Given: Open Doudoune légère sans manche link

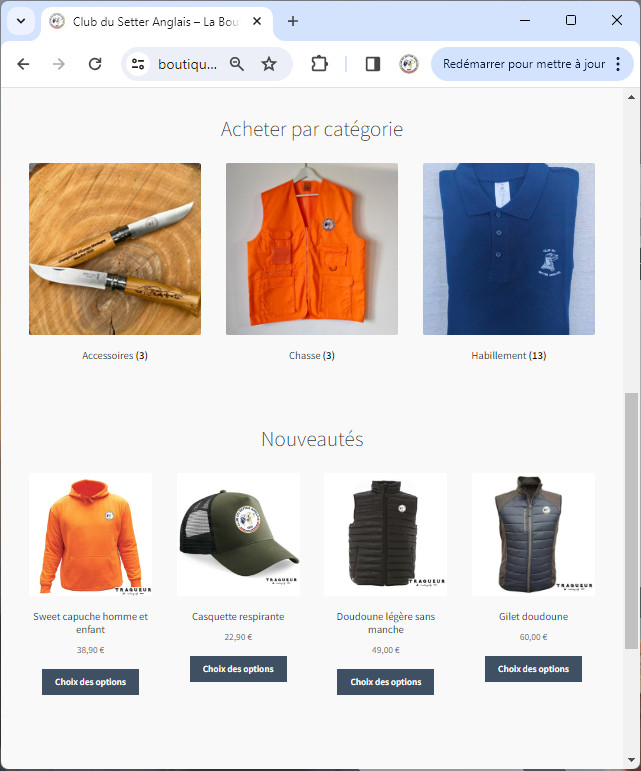Looking at the screenshot, I should click(386, 623).
